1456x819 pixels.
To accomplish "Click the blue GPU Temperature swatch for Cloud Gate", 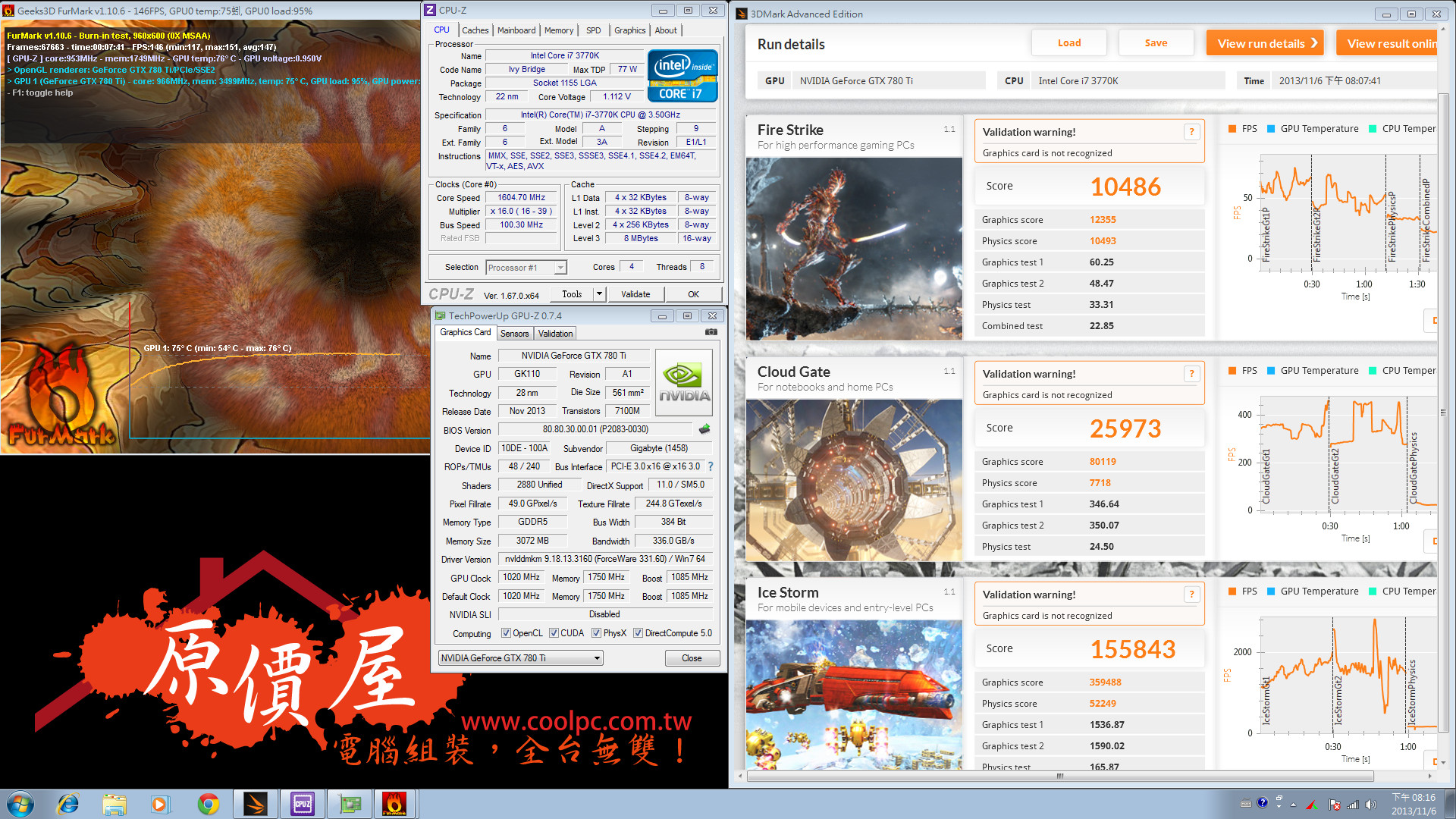I will 1271,371.
